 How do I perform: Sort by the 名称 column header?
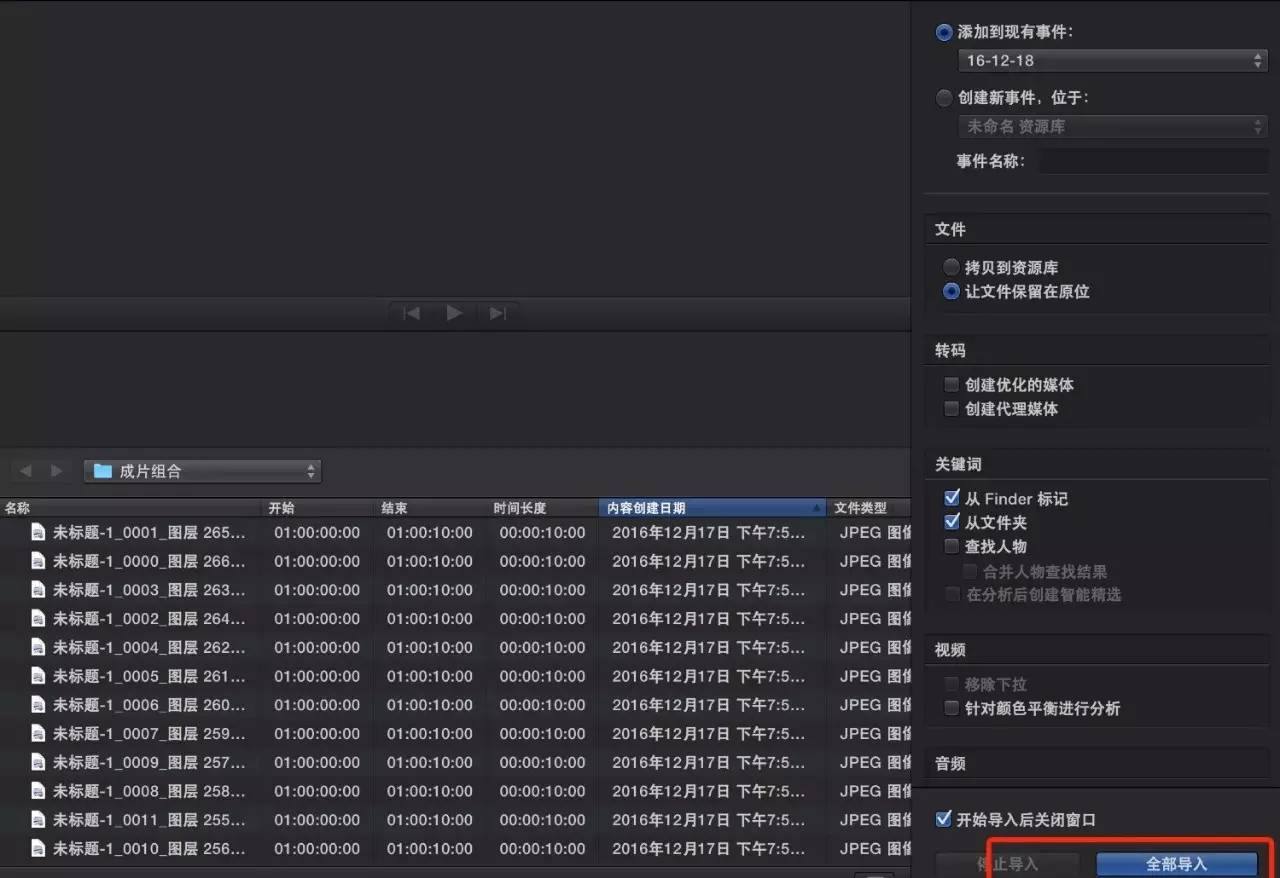pos(130,508)
